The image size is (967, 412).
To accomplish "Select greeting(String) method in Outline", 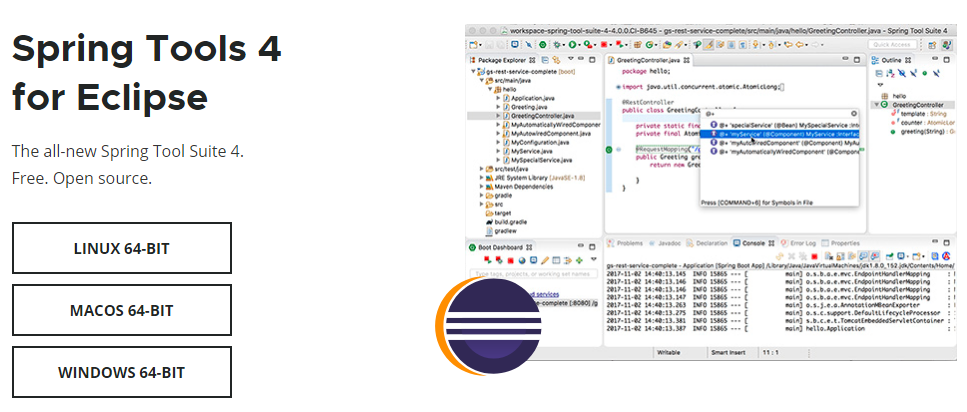I will [x=923, y=131].
